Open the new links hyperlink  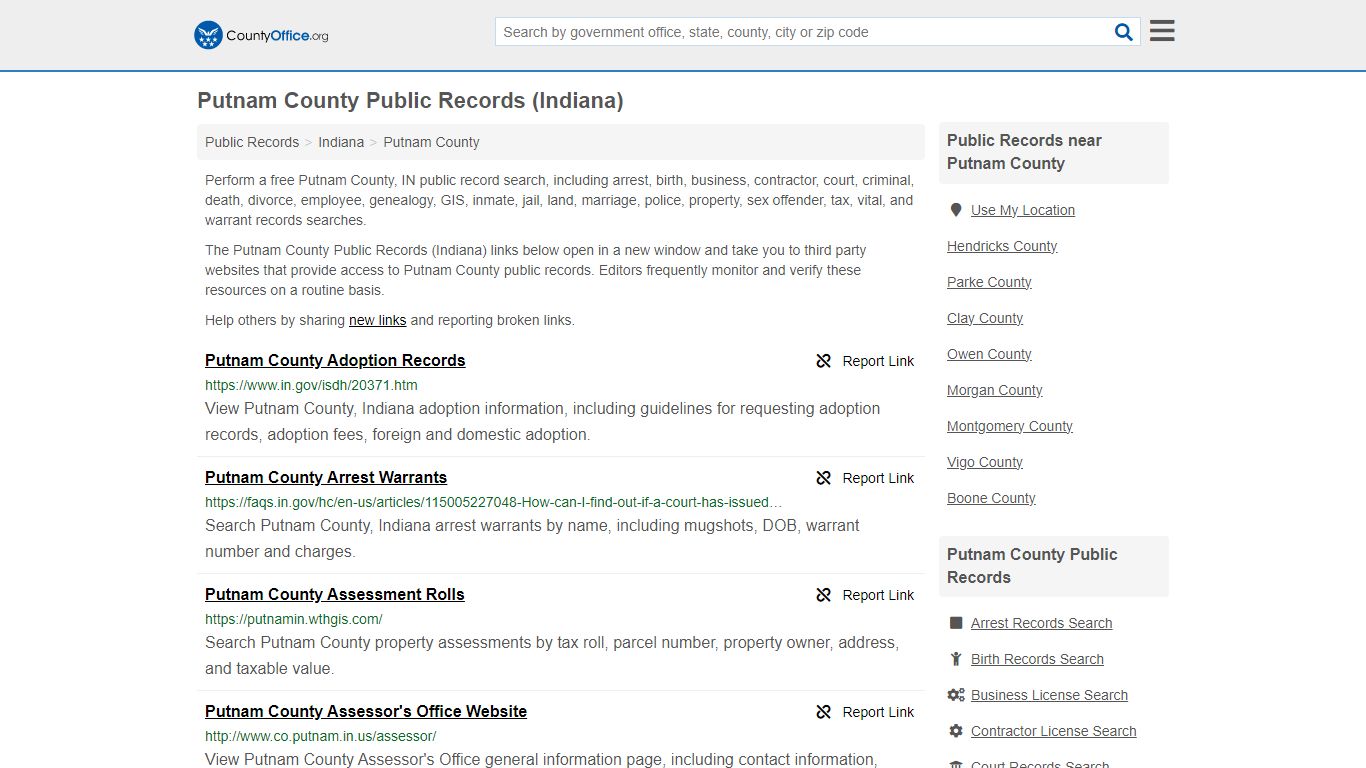pos(377,321)
